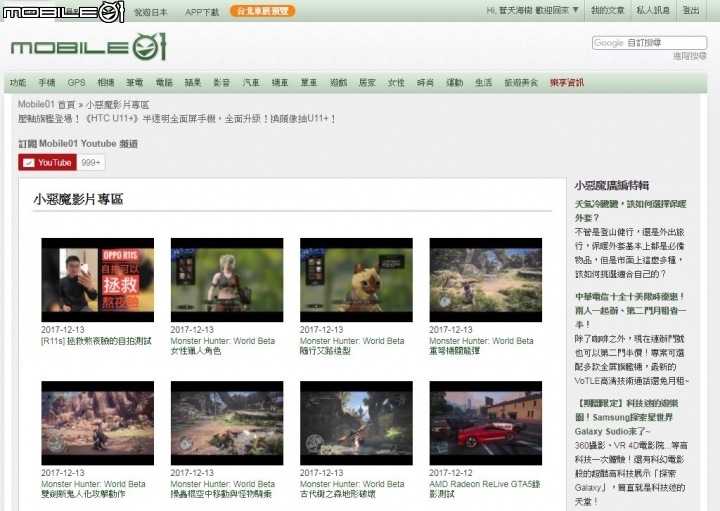The image size is (720, 511).
Task: Select the 居家 navigation item
Action: coord(367,83)
